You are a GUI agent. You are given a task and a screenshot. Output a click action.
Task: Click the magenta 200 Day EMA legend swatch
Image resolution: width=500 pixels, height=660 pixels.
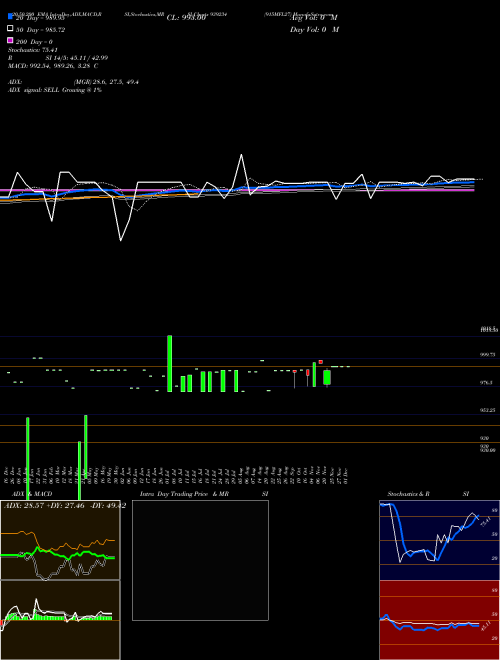pos(11,40)
